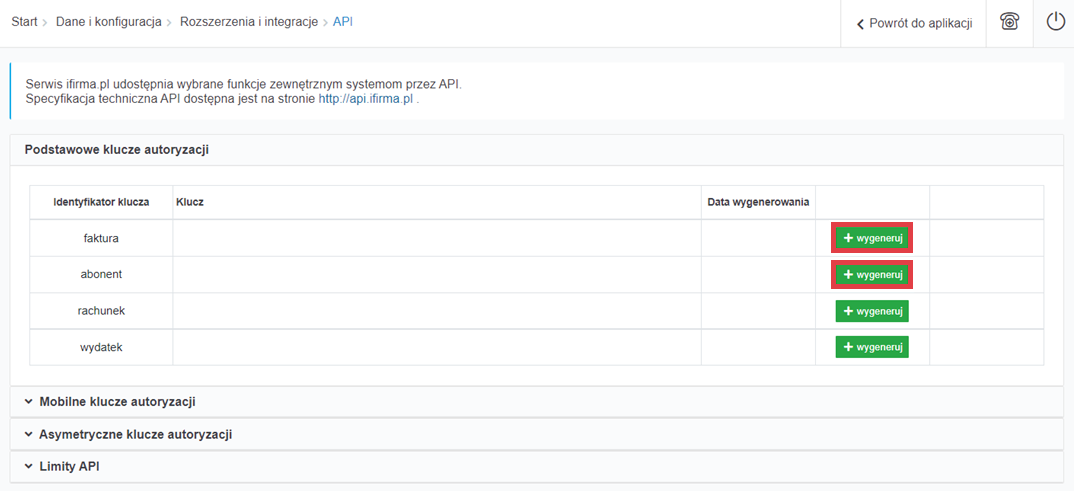Generate key for wydatek
The height and width of the screenshot is (491, 1074).
click(872, 347)
